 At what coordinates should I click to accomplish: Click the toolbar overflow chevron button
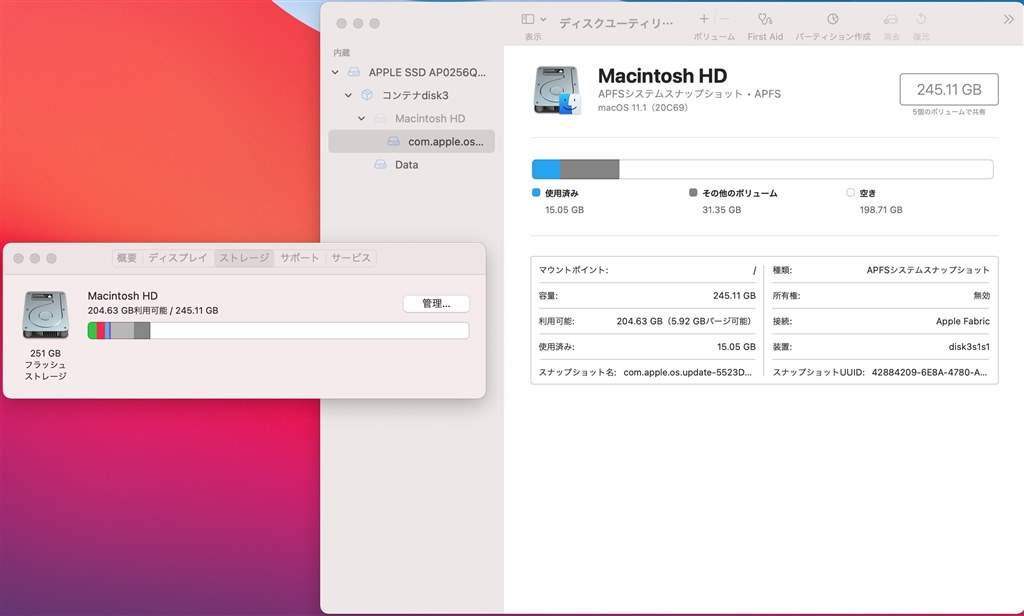tap(1009, 17)
